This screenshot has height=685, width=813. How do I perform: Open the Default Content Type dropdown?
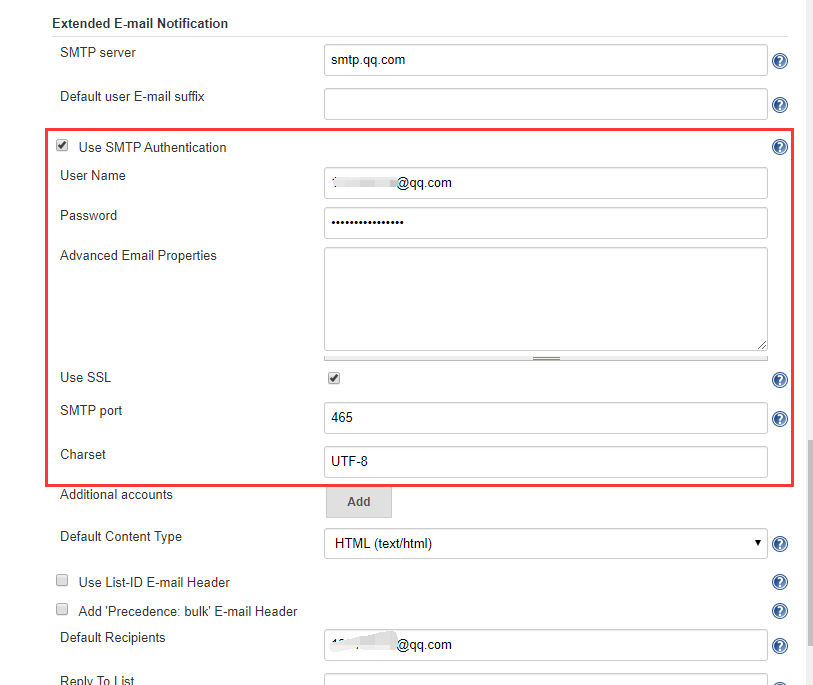point(545,544)
